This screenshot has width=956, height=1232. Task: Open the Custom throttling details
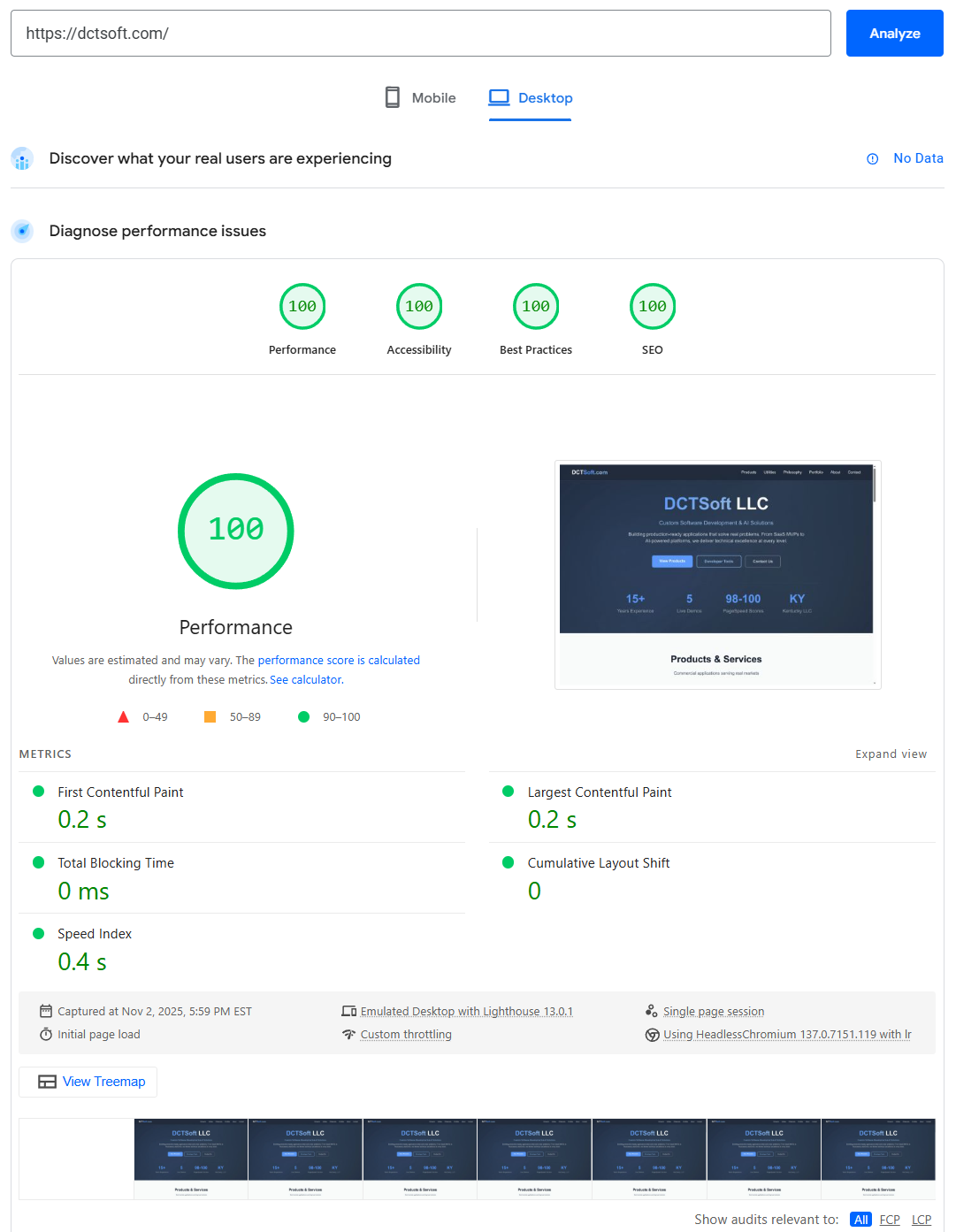pyautogui.click(x=406, y=1034)
